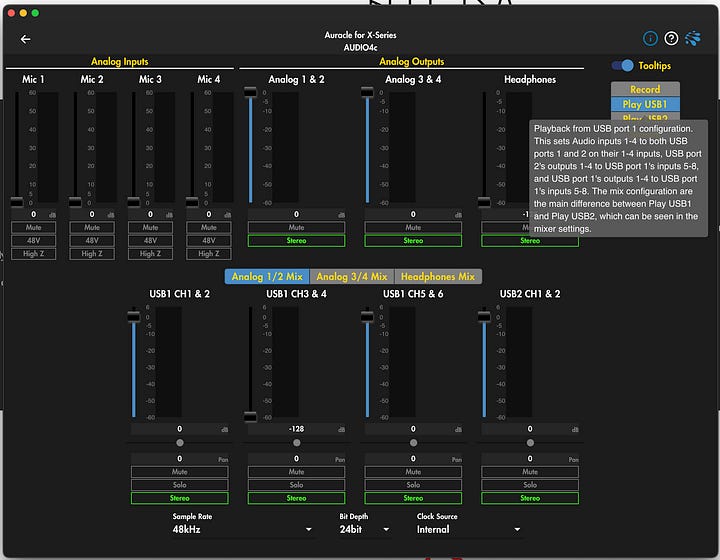Viewport: 720px width, 560px height.
Task: Edit the USB1 CH1 & 2 pan value field
Action: pos(180,459)
